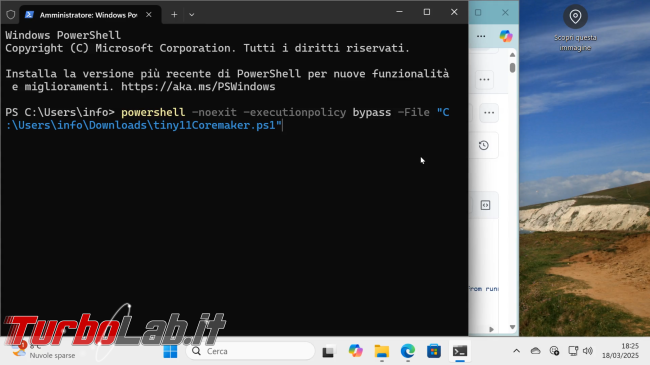
Task: Open the Copilot icon in the background Edge window
Action: (506, 36)
